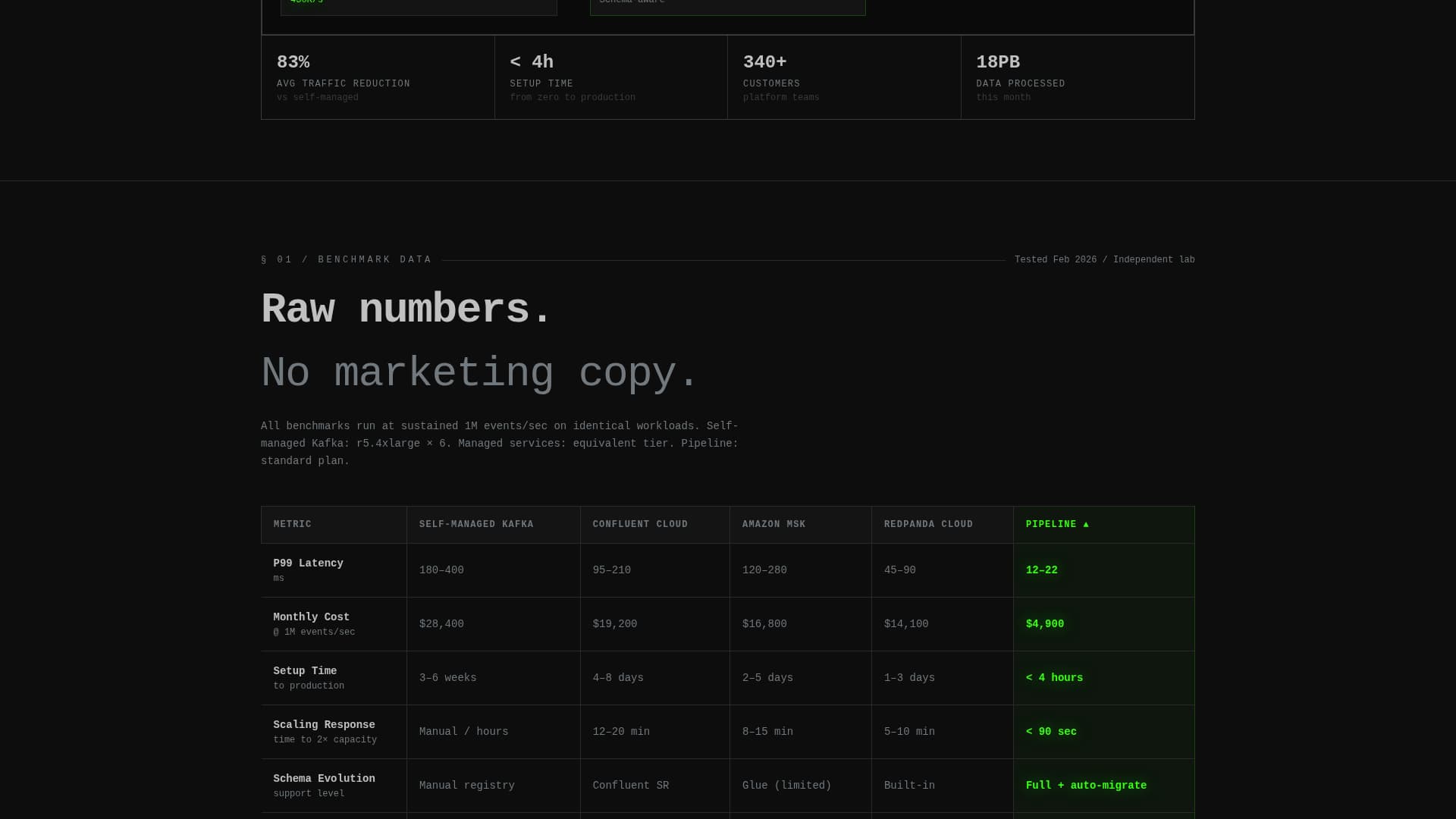1456x819 pixels.
Task: Click the CONFLUENT CLOUD column header
Action: click(x=655, y=525)
